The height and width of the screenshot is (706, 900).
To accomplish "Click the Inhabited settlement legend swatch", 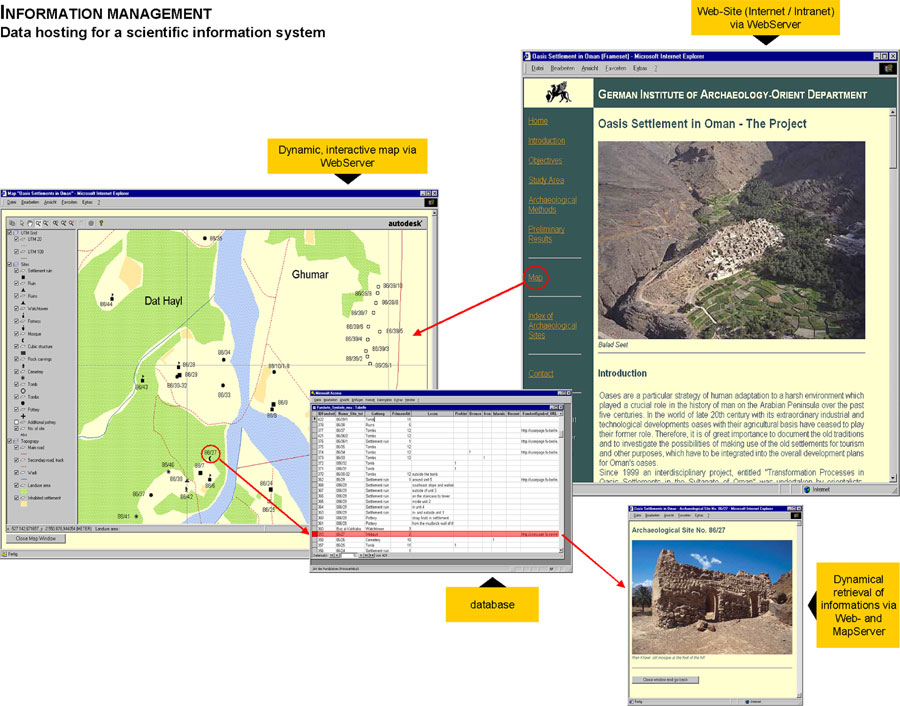I will tap(24, 504).
